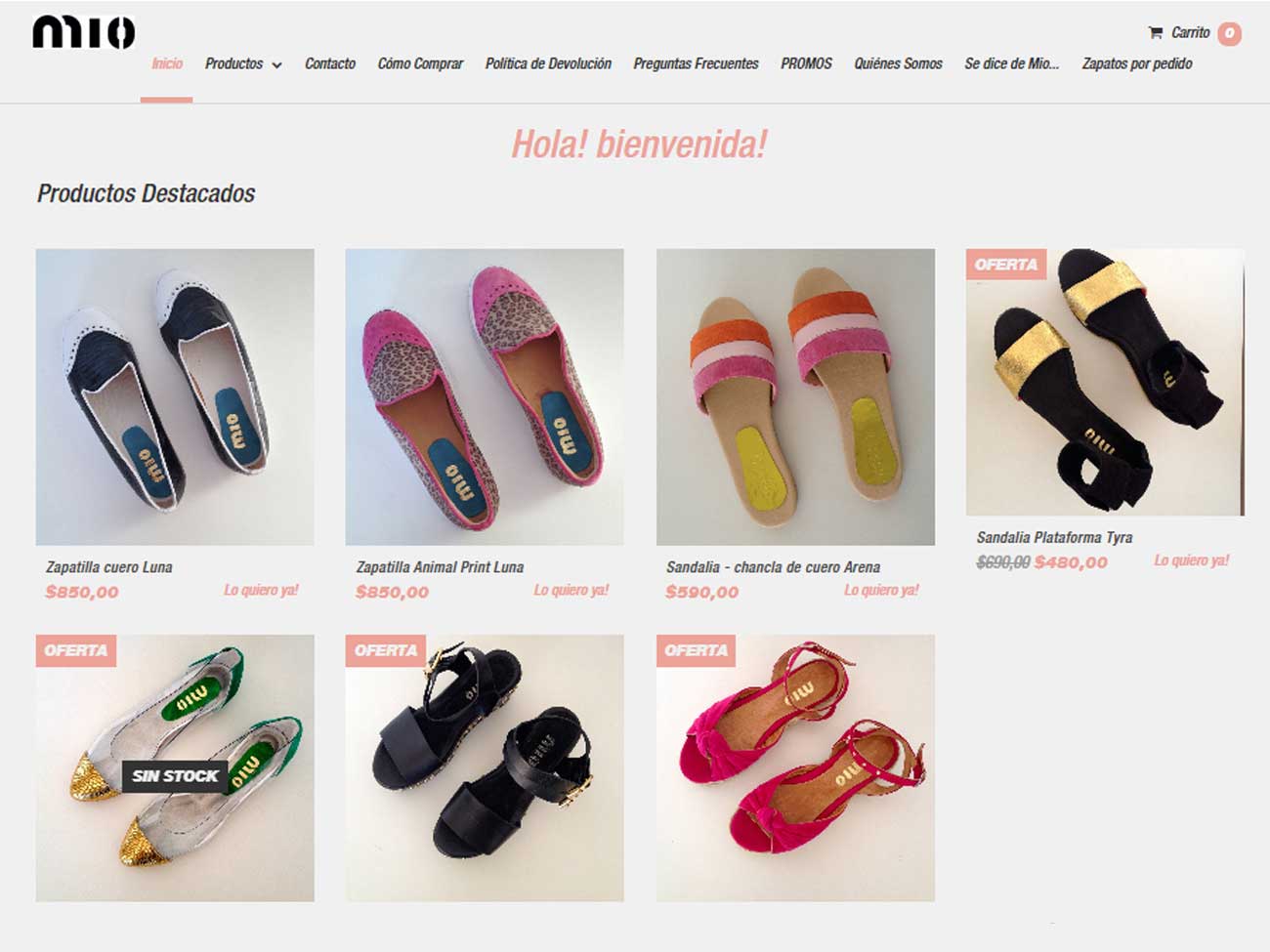Open Zapatos por pedido page

tap(1136, 63)
